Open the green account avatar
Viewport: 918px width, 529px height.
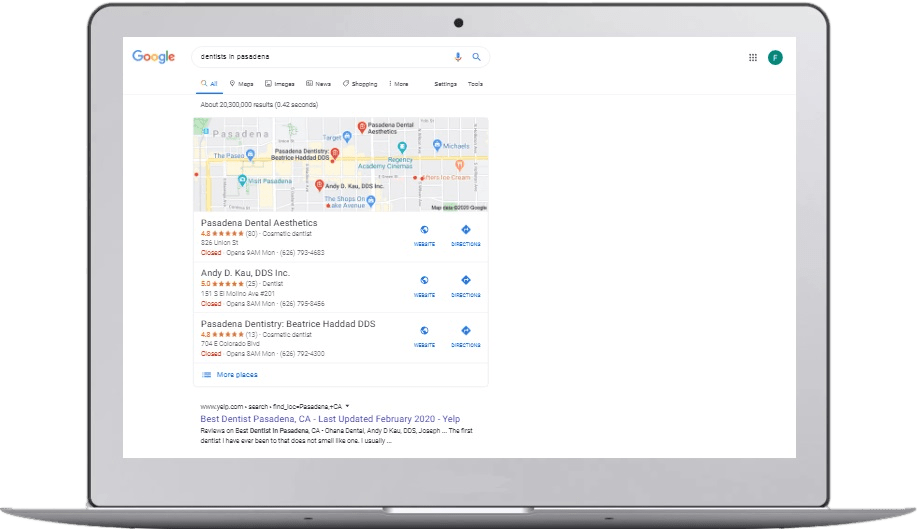pyautogui.click(x=775, y=57)
